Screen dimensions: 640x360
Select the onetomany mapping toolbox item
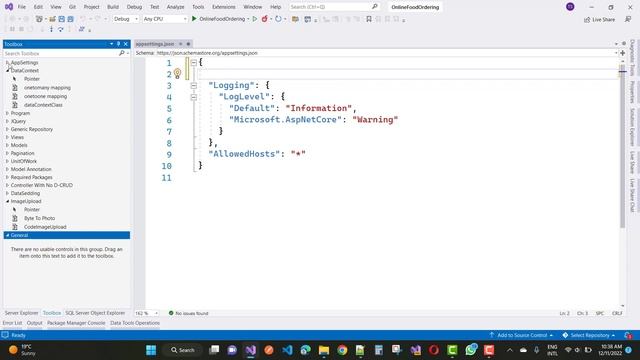[47, 88]
